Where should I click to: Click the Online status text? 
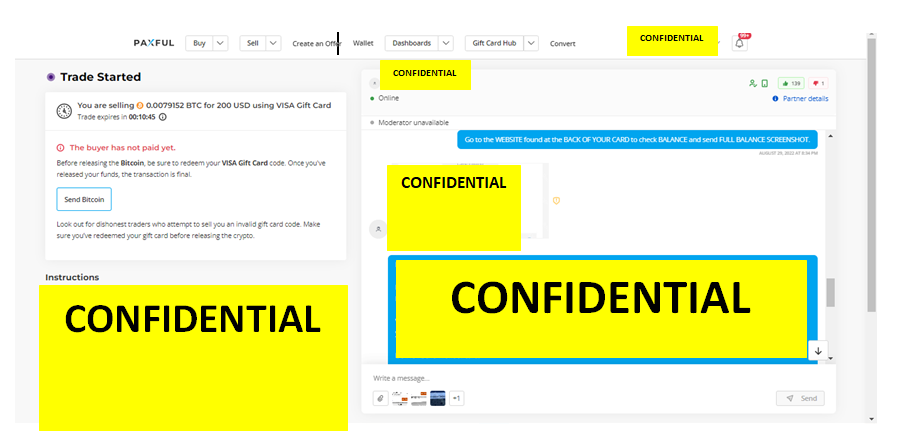(389, 98)
